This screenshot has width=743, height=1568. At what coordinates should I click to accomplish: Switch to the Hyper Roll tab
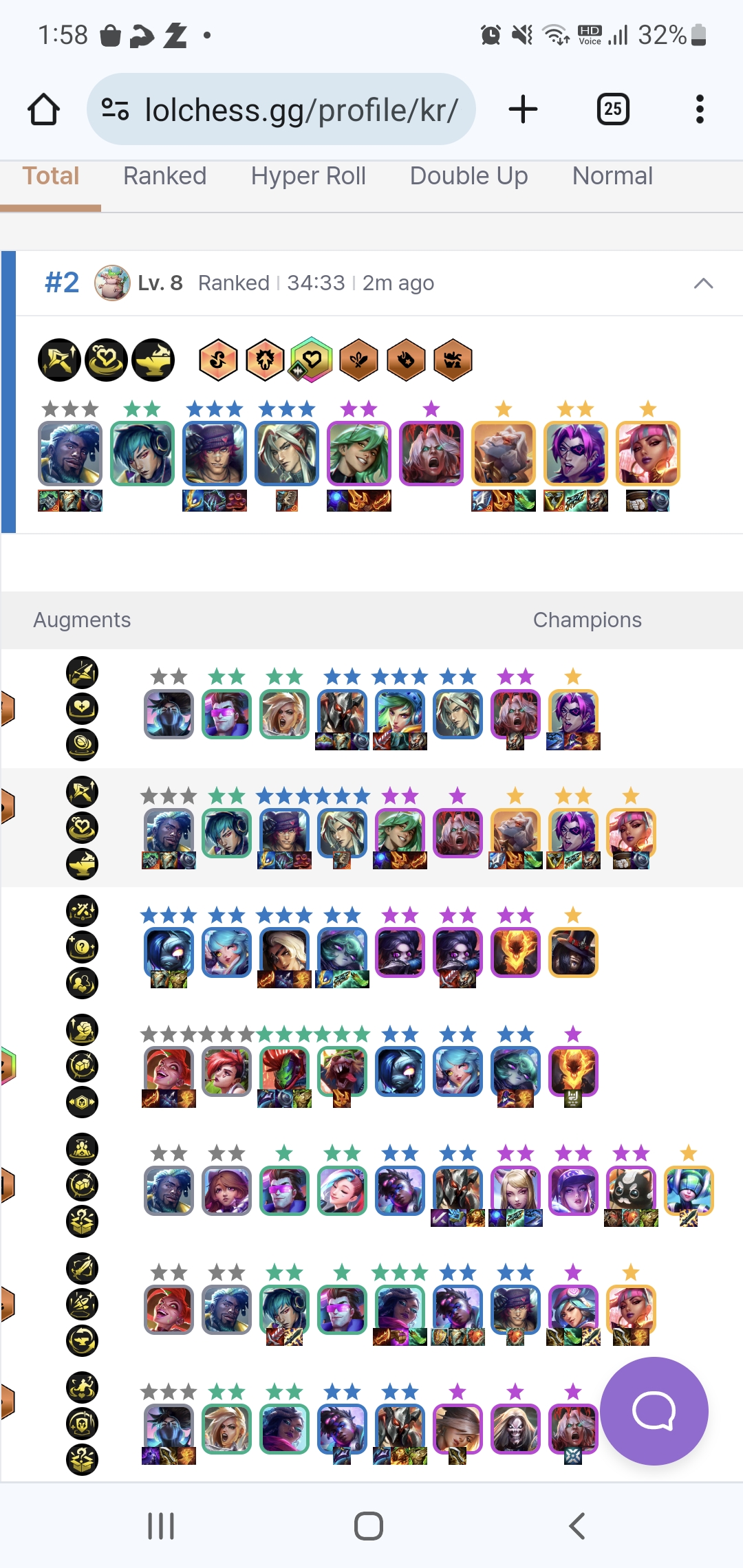click(308, 176)
